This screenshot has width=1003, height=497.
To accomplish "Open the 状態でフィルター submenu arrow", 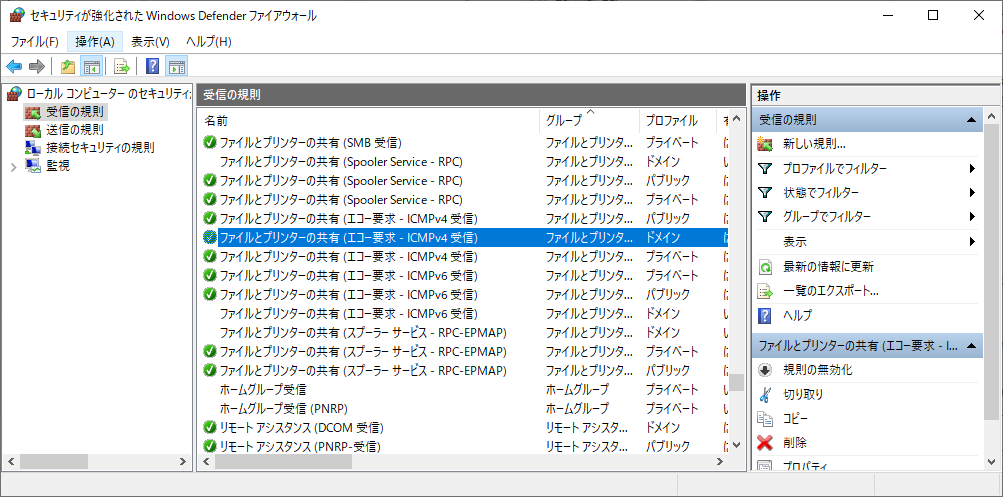I will 972,193.
